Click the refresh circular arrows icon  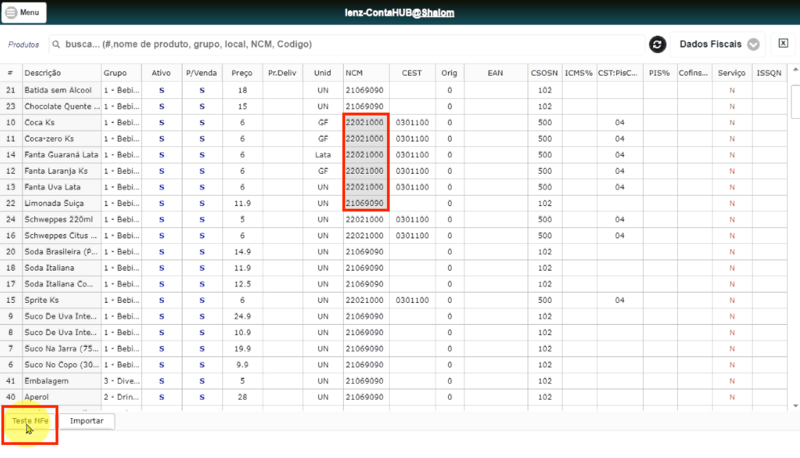click(657, 44)
